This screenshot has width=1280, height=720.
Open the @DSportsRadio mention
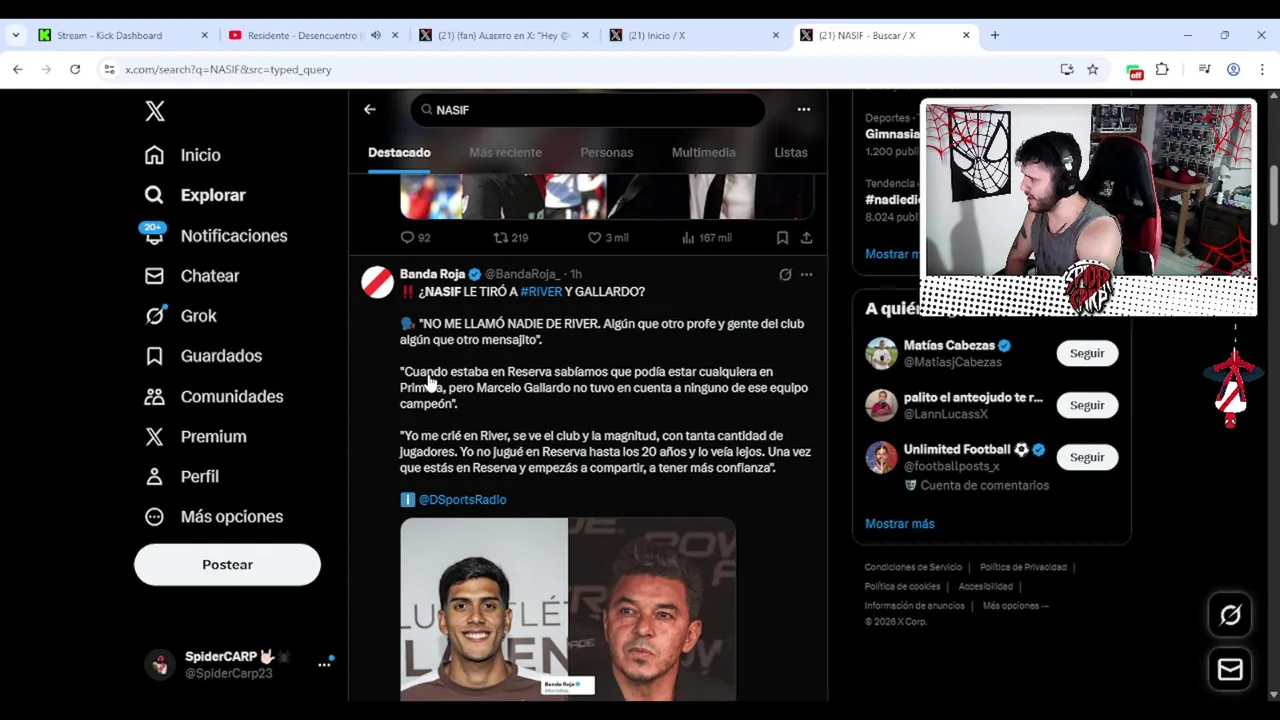462,500
